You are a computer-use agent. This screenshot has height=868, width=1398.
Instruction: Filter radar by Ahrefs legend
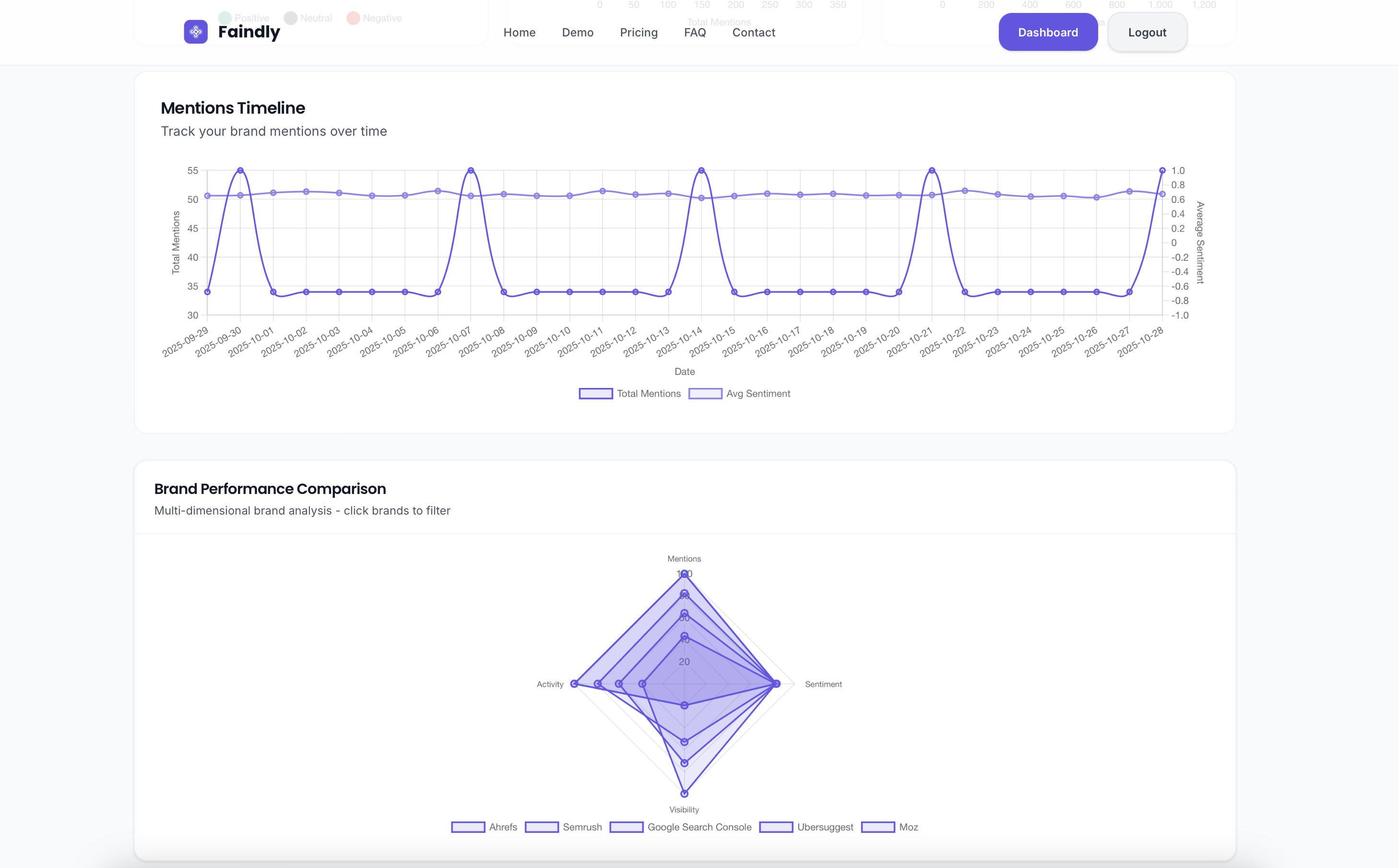coord(468,827)
